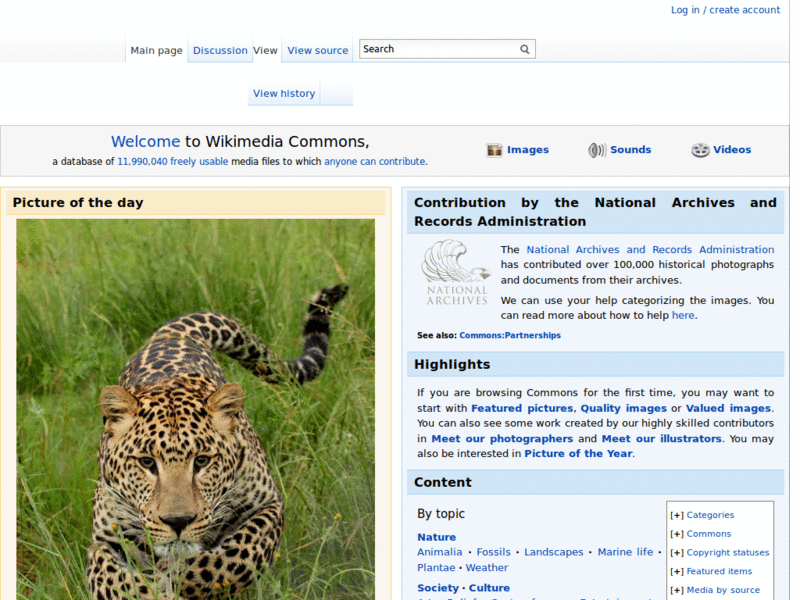This screenshot has width=800, height=600.
Task: Open the Fossils link
Action: 493,552
